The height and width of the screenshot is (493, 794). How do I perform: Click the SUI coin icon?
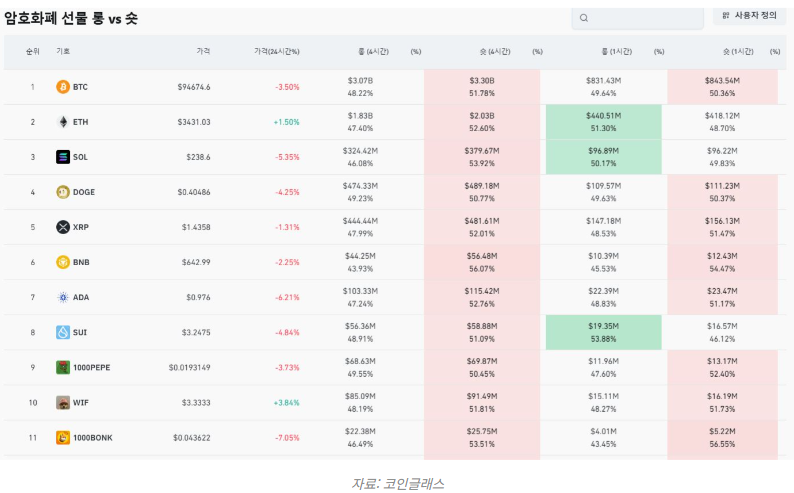tap(63, 332)
